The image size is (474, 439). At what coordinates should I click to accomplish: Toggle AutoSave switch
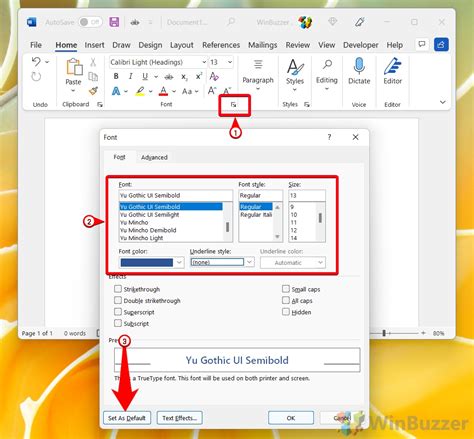pyautogui.click(x=90, y=22)
